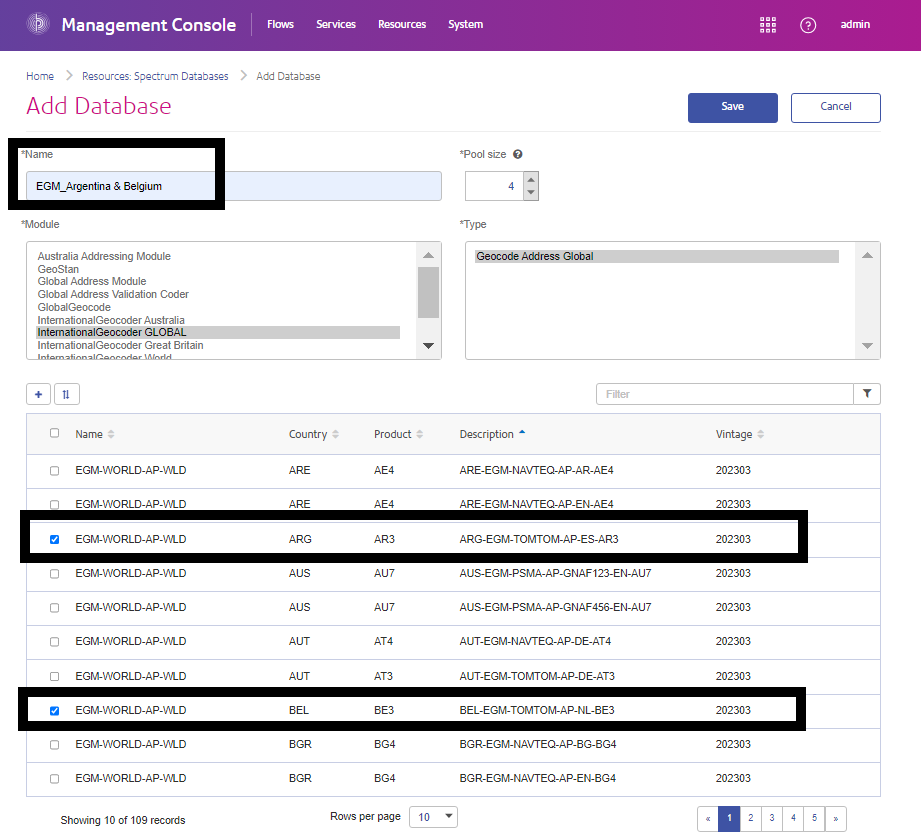Screen dimensions: 921x837
Task: Increase pool size with up stepper
Action: [531, 179]
